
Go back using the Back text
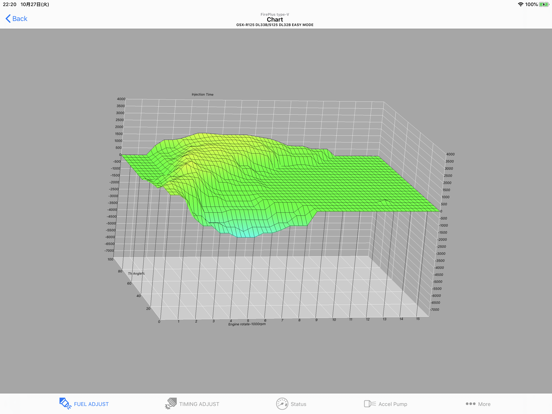[20, 19]
